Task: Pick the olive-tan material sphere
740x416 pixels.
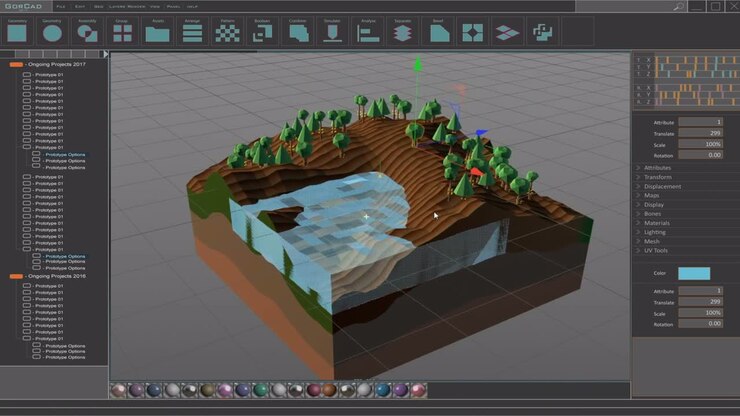Action: click(207, 391)
